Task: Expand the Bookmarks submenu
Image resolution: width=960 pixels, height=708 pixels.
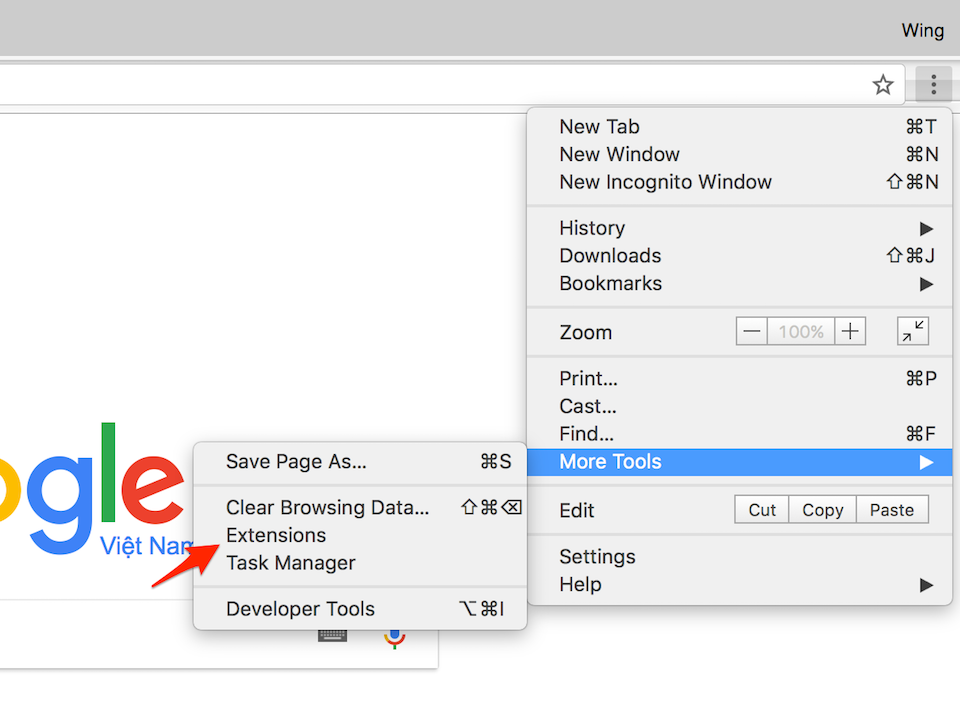Action: click(x=739, y=284)
